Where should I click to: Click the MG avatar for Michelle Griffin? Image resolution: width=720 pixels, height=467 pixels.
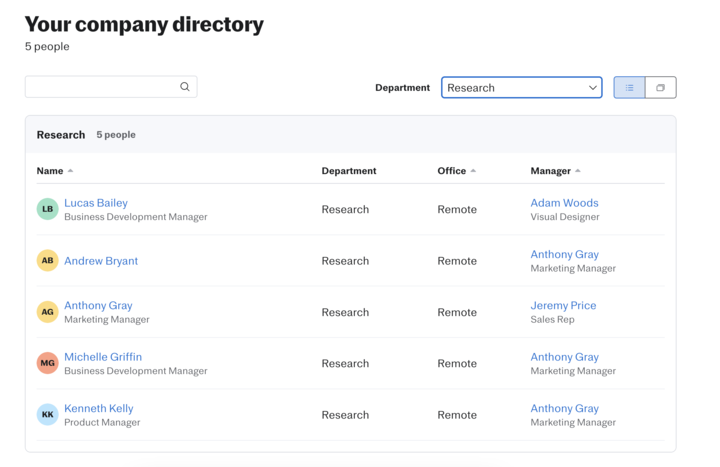click(47, 363)
